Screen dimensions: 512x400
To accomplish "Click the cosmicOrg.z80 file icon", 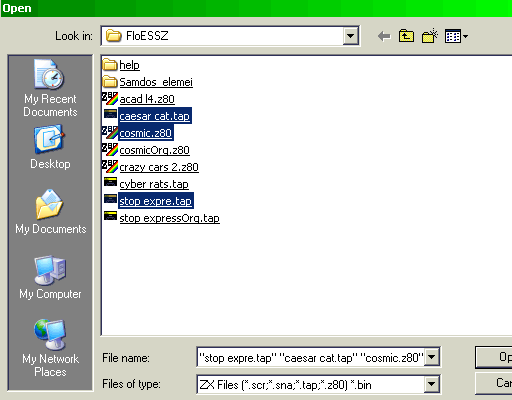I will (110, 150).
